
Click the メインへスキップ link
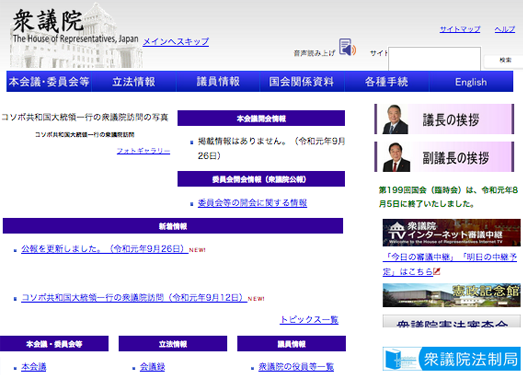pyautogui.click(x=176, y=41)
